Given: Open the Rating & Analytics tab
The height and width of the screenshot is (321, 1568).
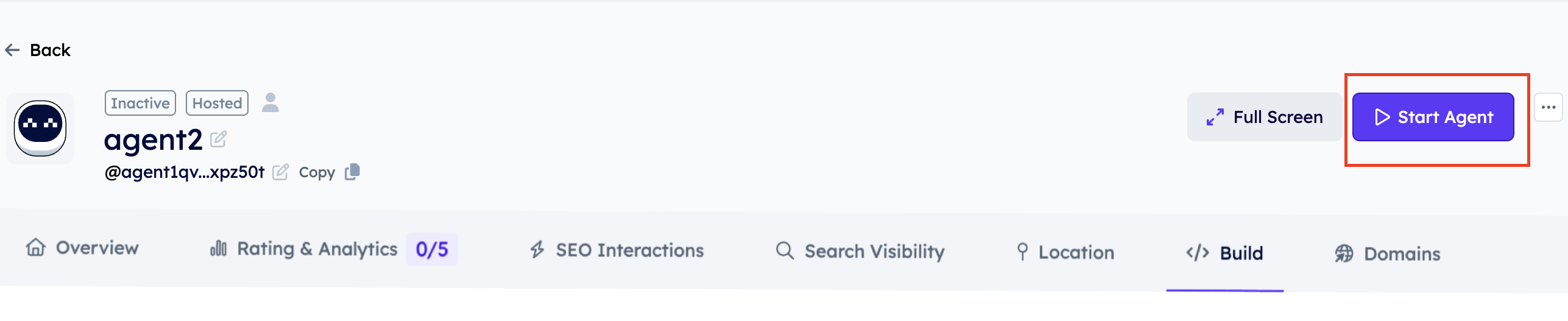Looking at the screenshot, I should click(304, 249).
